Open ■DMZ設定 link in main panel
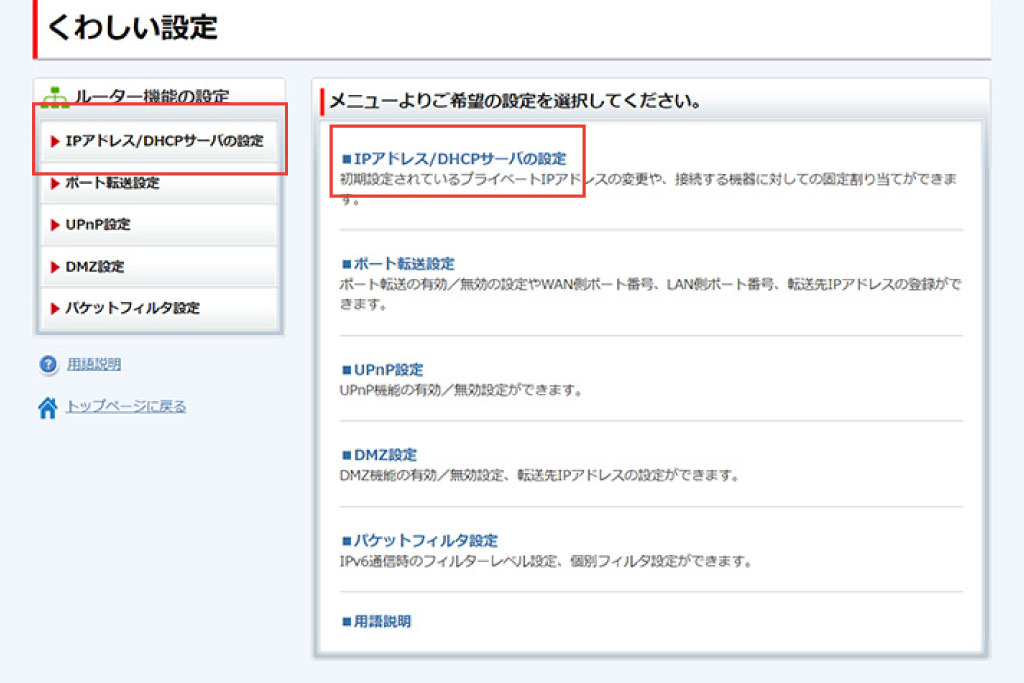 coord(379,454)
